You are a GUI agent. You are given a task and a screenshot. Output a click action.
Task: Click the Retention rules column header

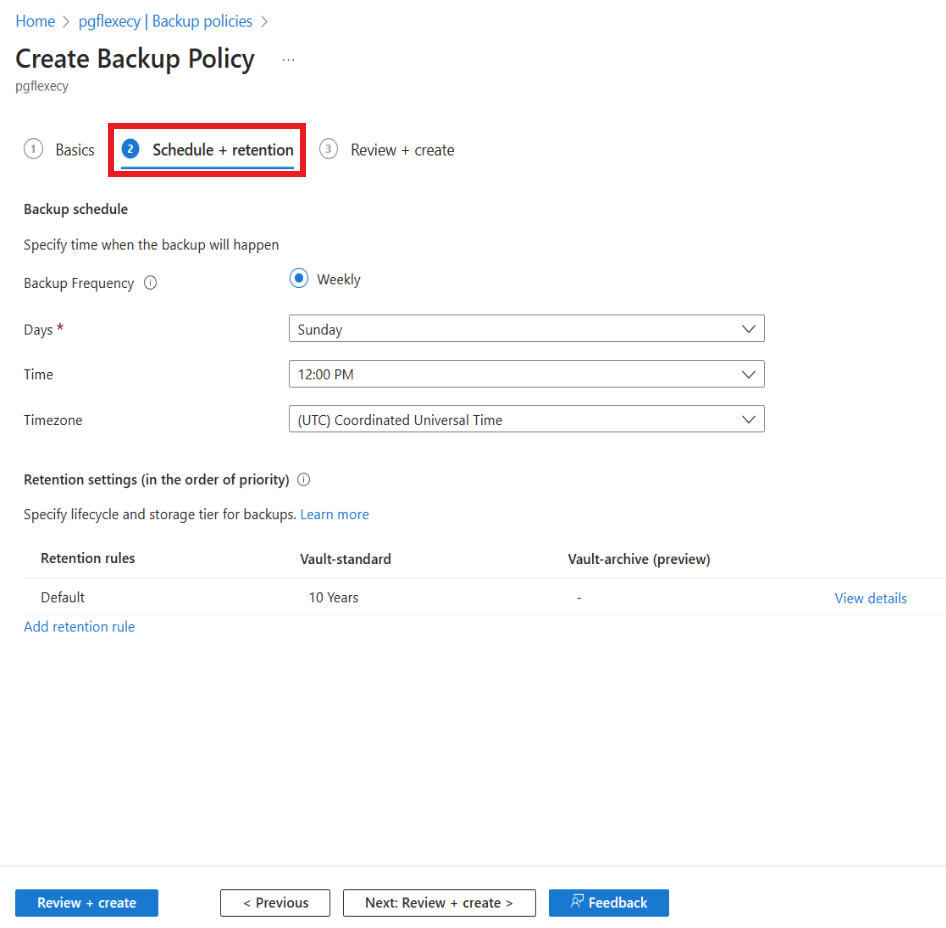pos(88,558)
